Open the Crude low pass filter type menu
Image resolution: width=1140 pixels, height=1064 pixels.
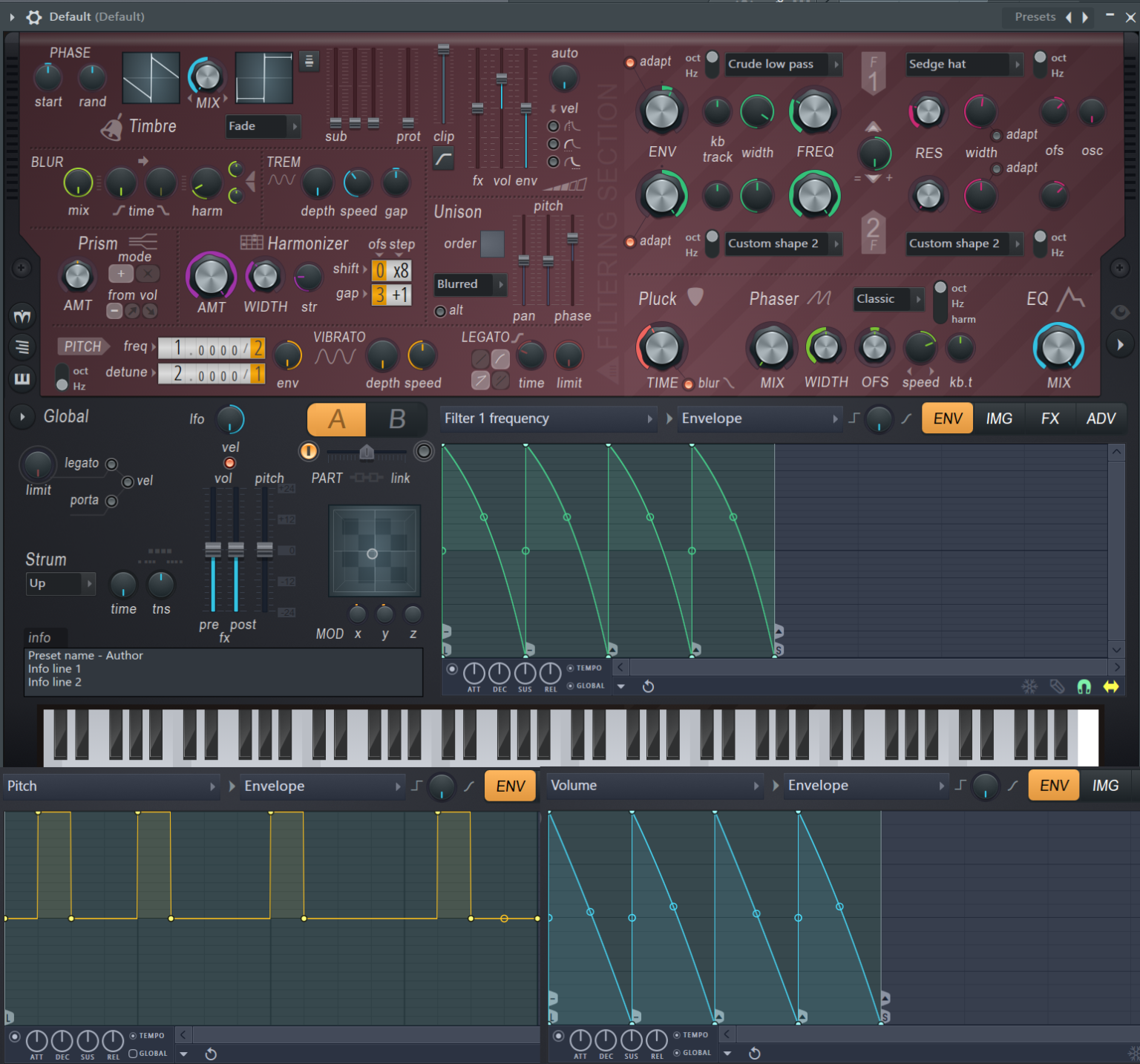click(779, 65)
